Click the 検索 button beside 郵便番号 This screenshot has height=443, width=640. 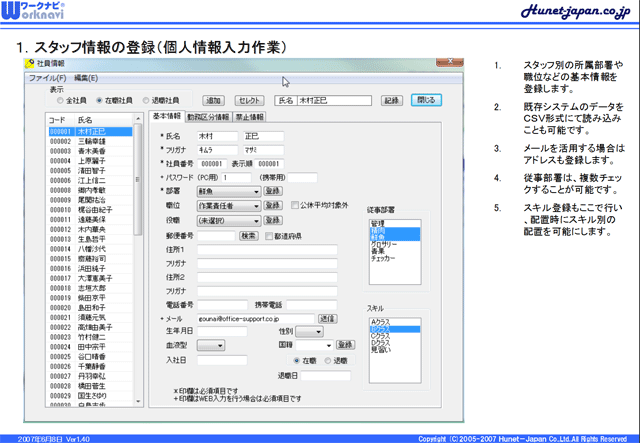[x=248, y=236]
